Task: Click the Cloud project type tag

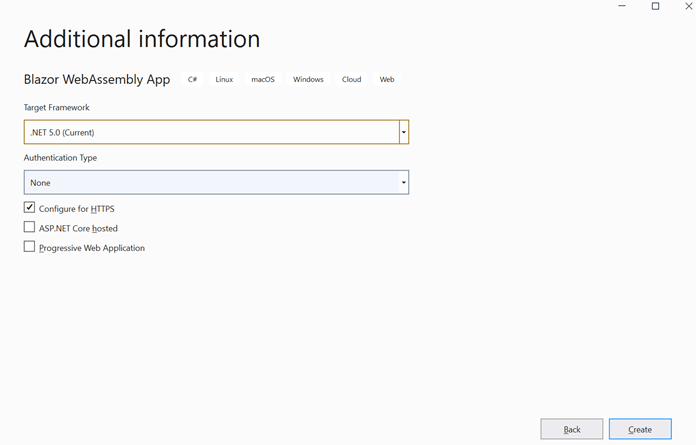Action: click(x=351, y=79)
